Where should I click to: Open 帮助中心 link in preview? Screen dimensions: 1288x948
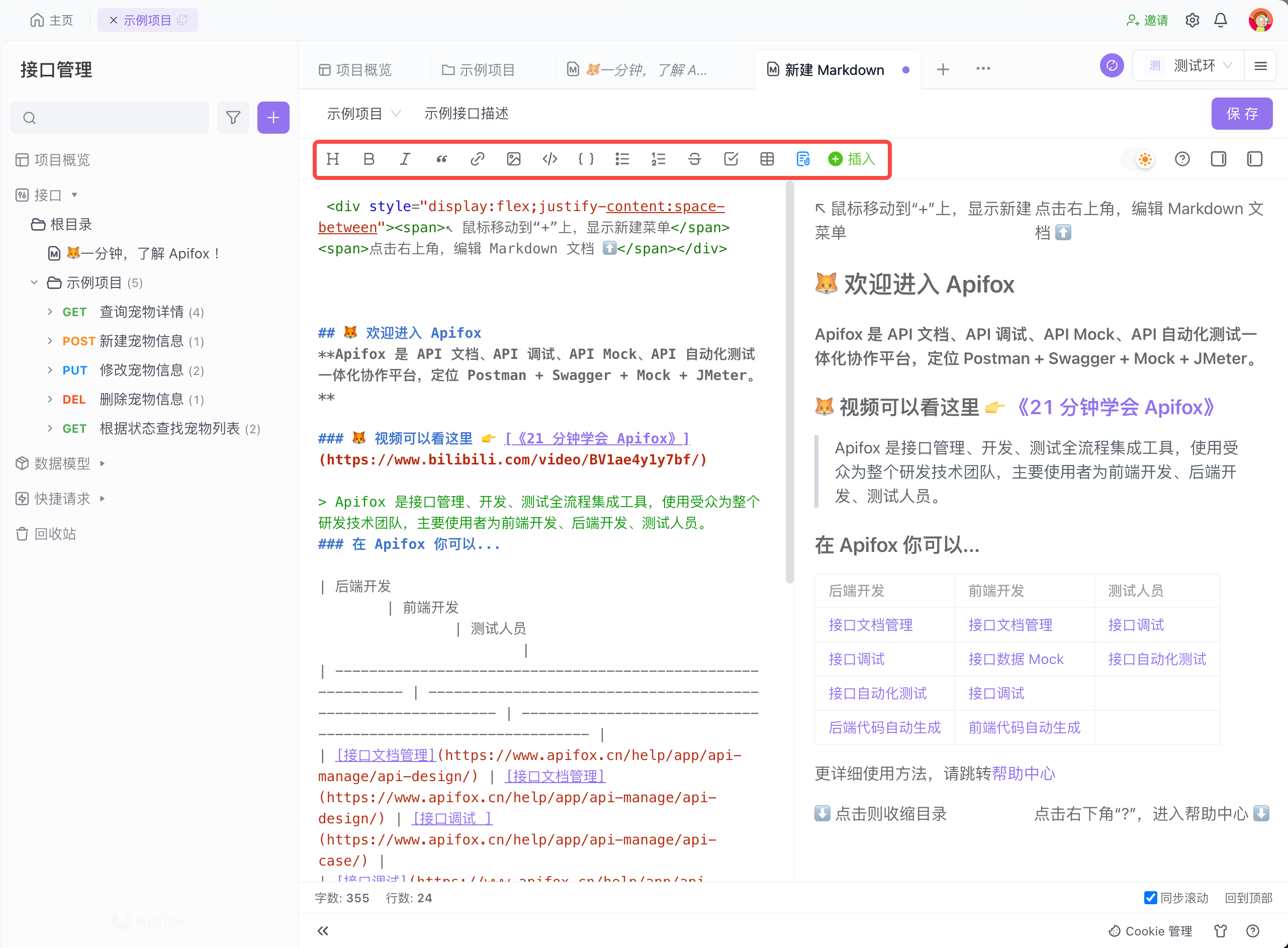tap(1024, 774)
